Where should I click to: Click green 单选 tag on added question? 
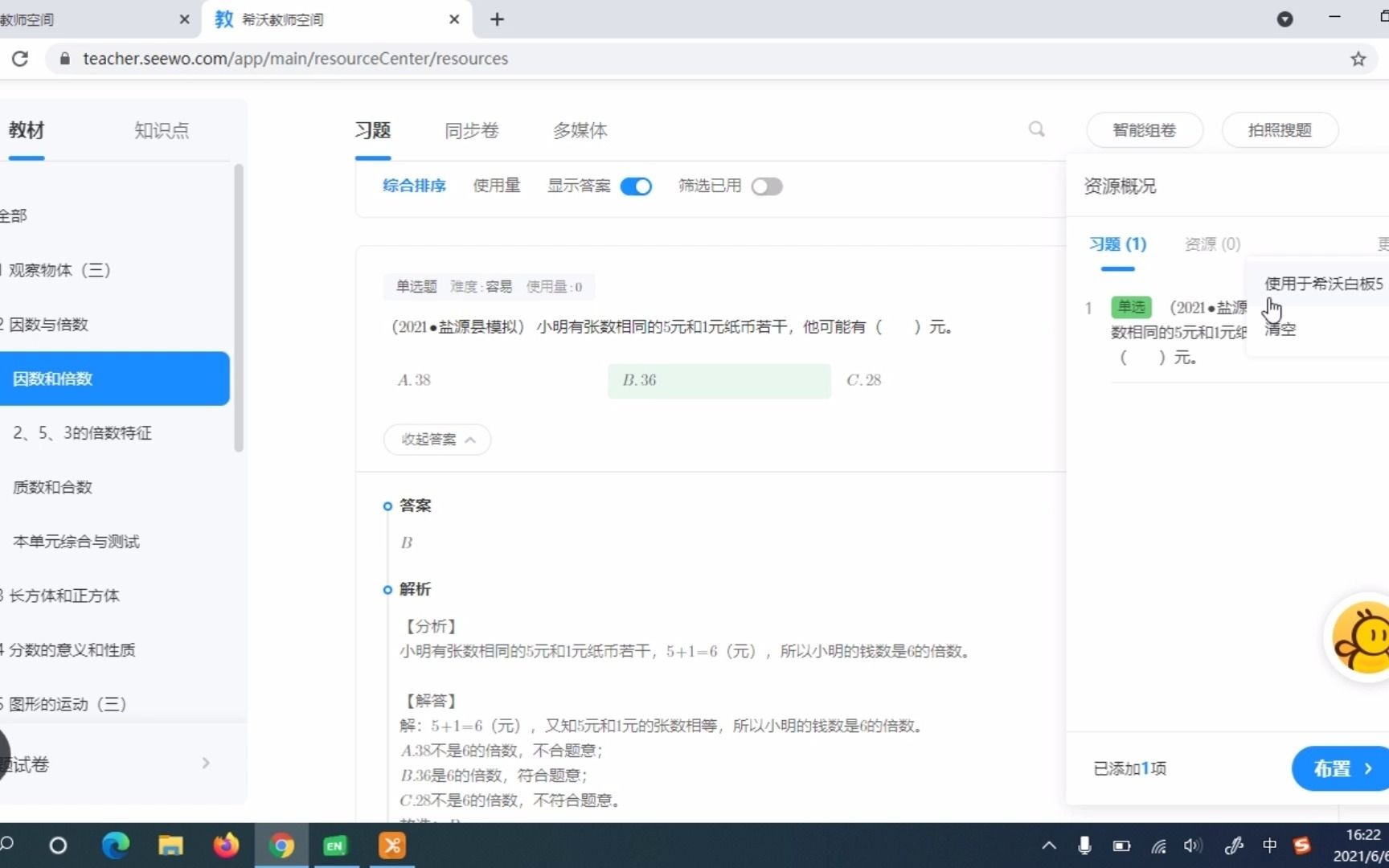click(x=1131, y=307)
